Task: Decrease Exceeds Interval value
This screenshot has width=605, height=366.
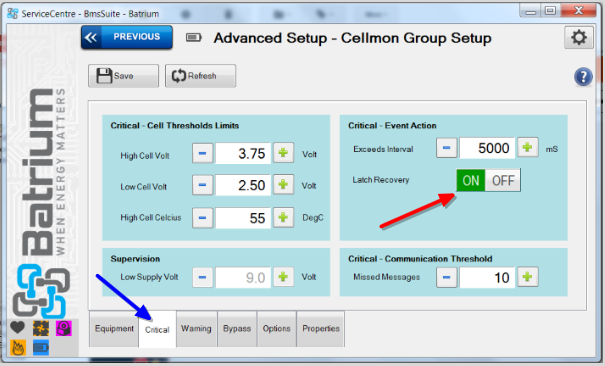Action: click(446, 148)
